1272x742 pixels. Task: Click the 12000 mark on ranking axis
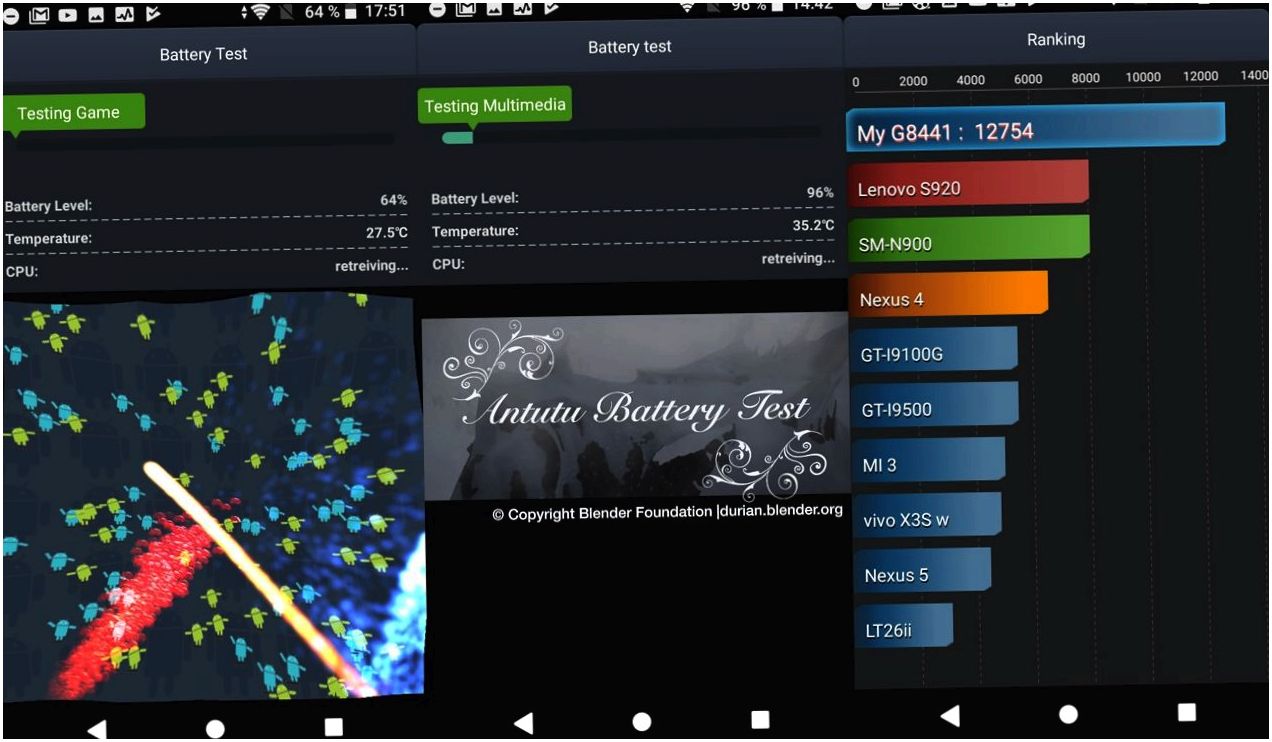pos(1201,76)
